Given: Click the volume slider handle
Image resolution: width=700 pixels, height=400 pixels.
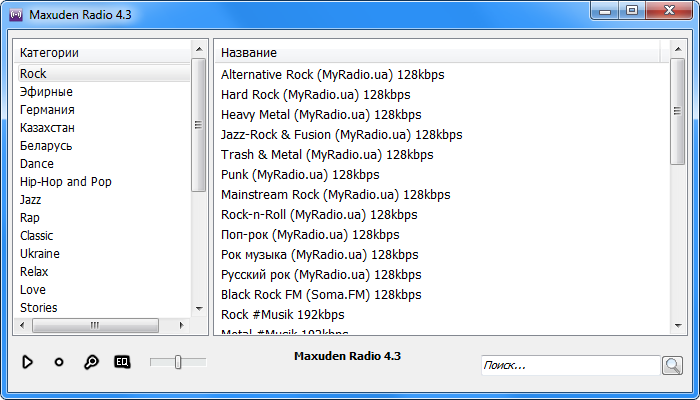Looking at the screenshot, I should point(178,362).
